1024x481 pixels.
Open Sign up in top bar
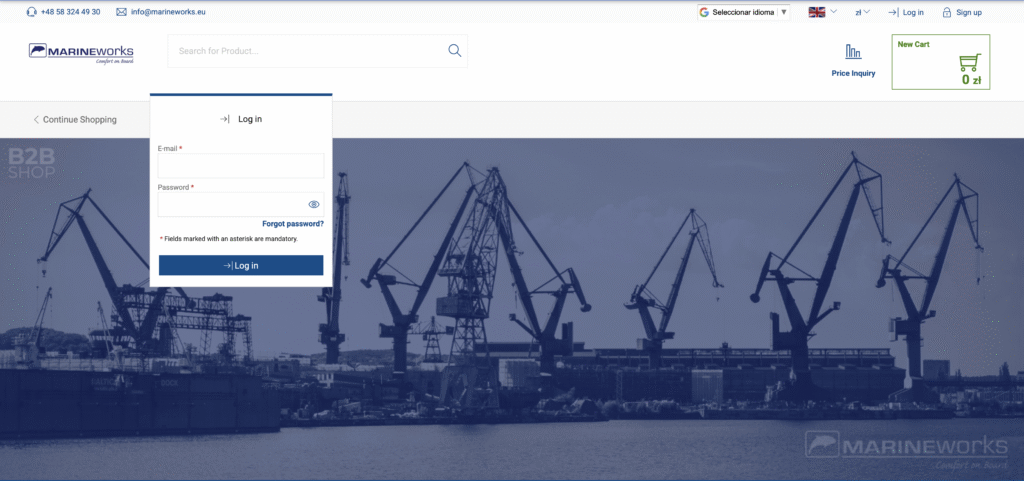[x=969, y=12]
